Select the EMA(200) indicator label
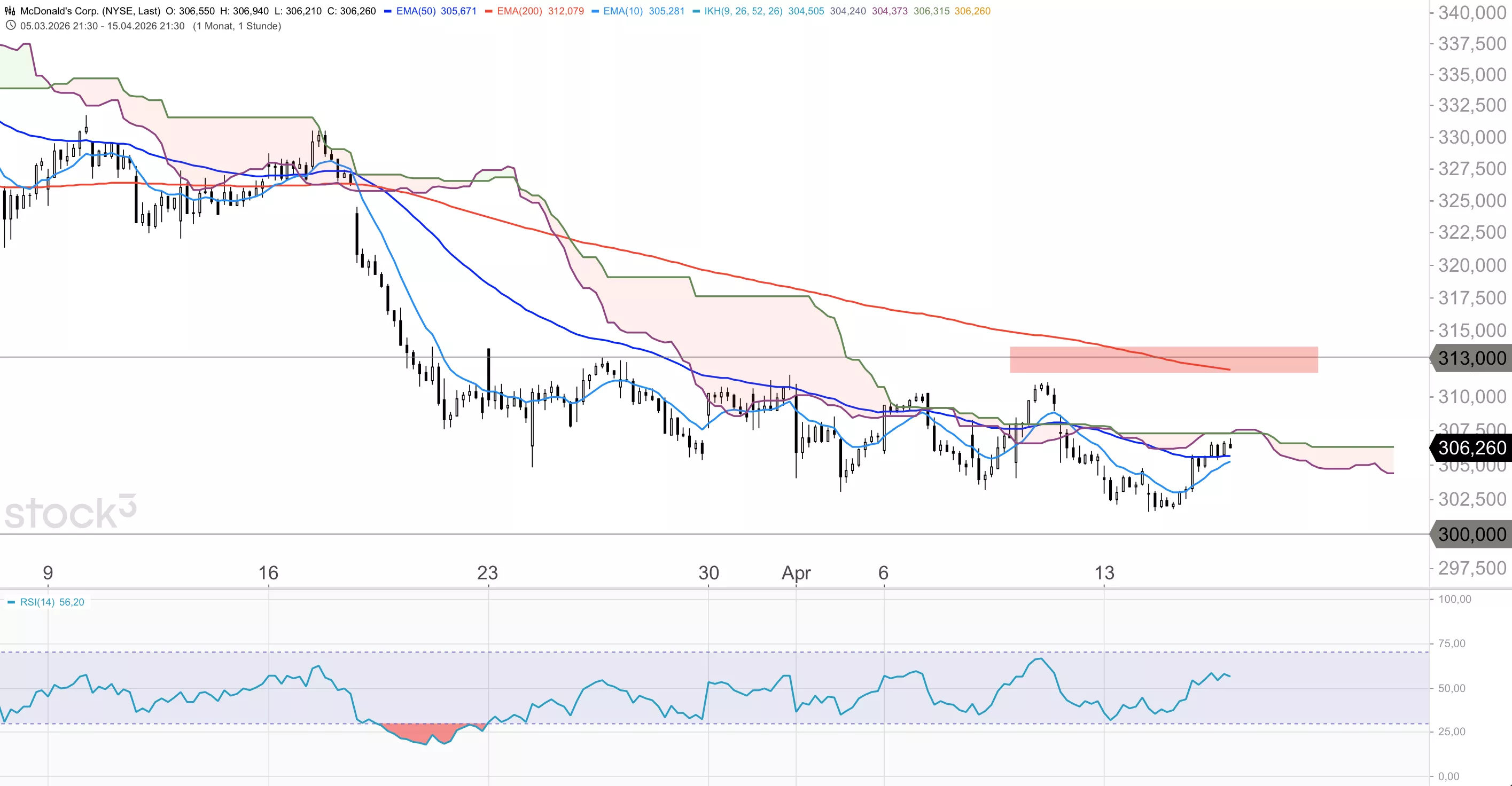 (519, 11)
